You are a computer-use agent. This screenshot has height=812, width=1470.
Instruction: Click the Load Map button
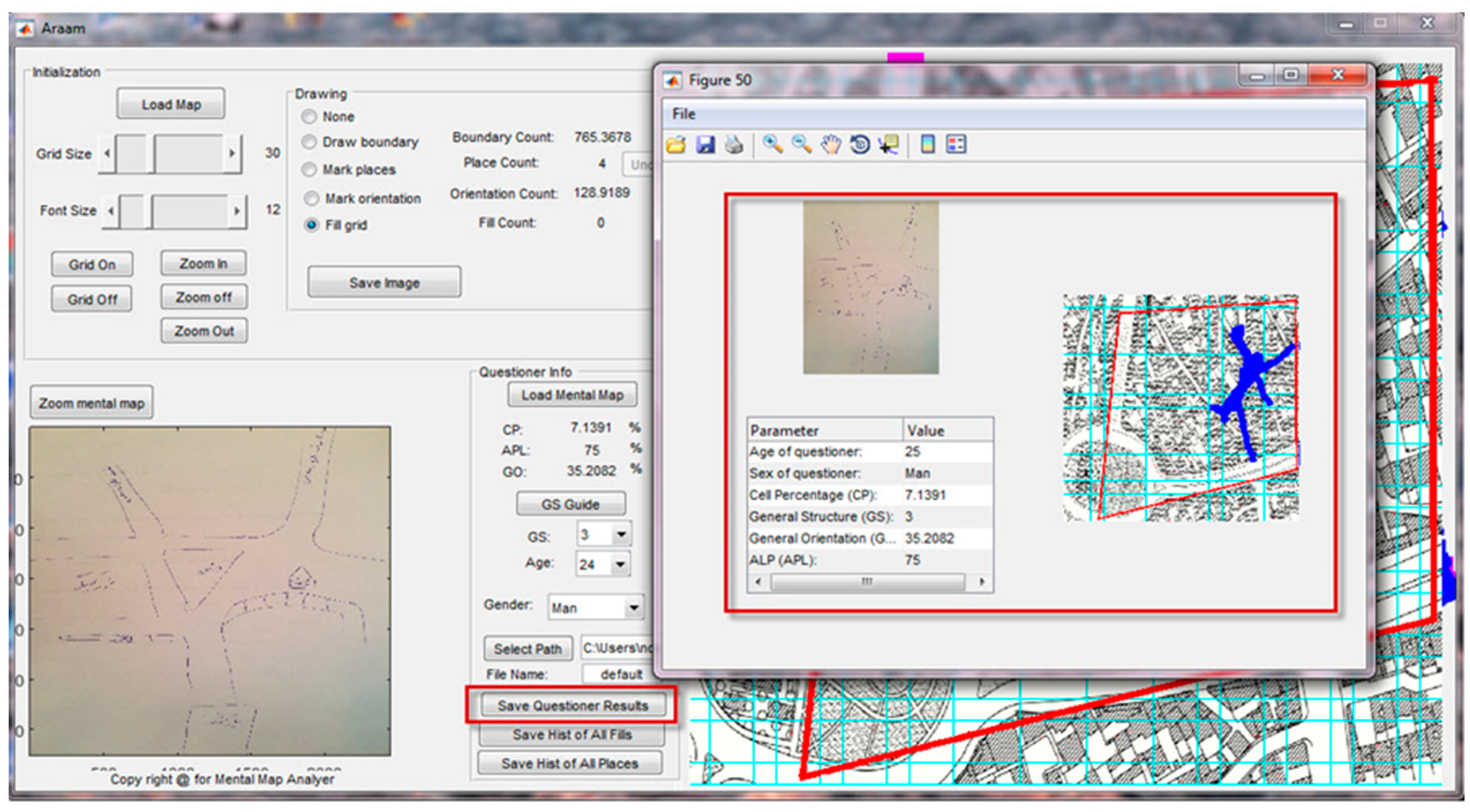pyautogui.click(x=170, y=104)
